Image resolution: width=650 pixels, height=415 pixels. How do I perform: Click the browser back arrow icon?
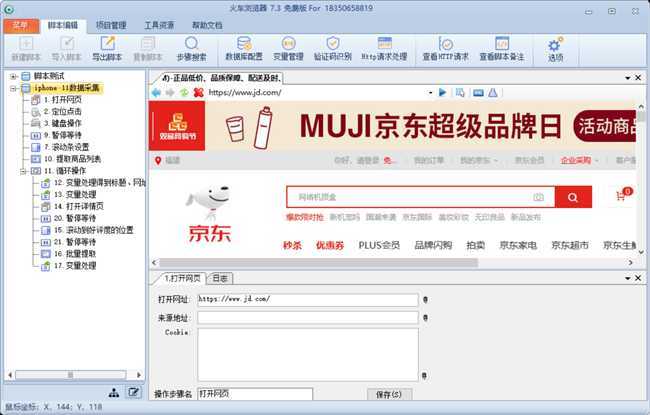157,92
